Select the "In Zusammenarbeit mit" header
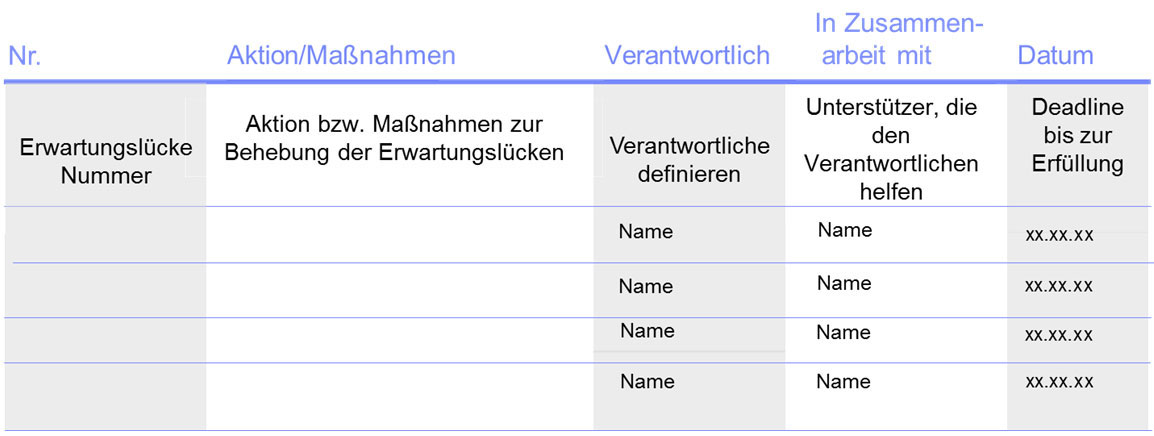The height and width of the screenshot is (436, 1154). pos(898,39)
